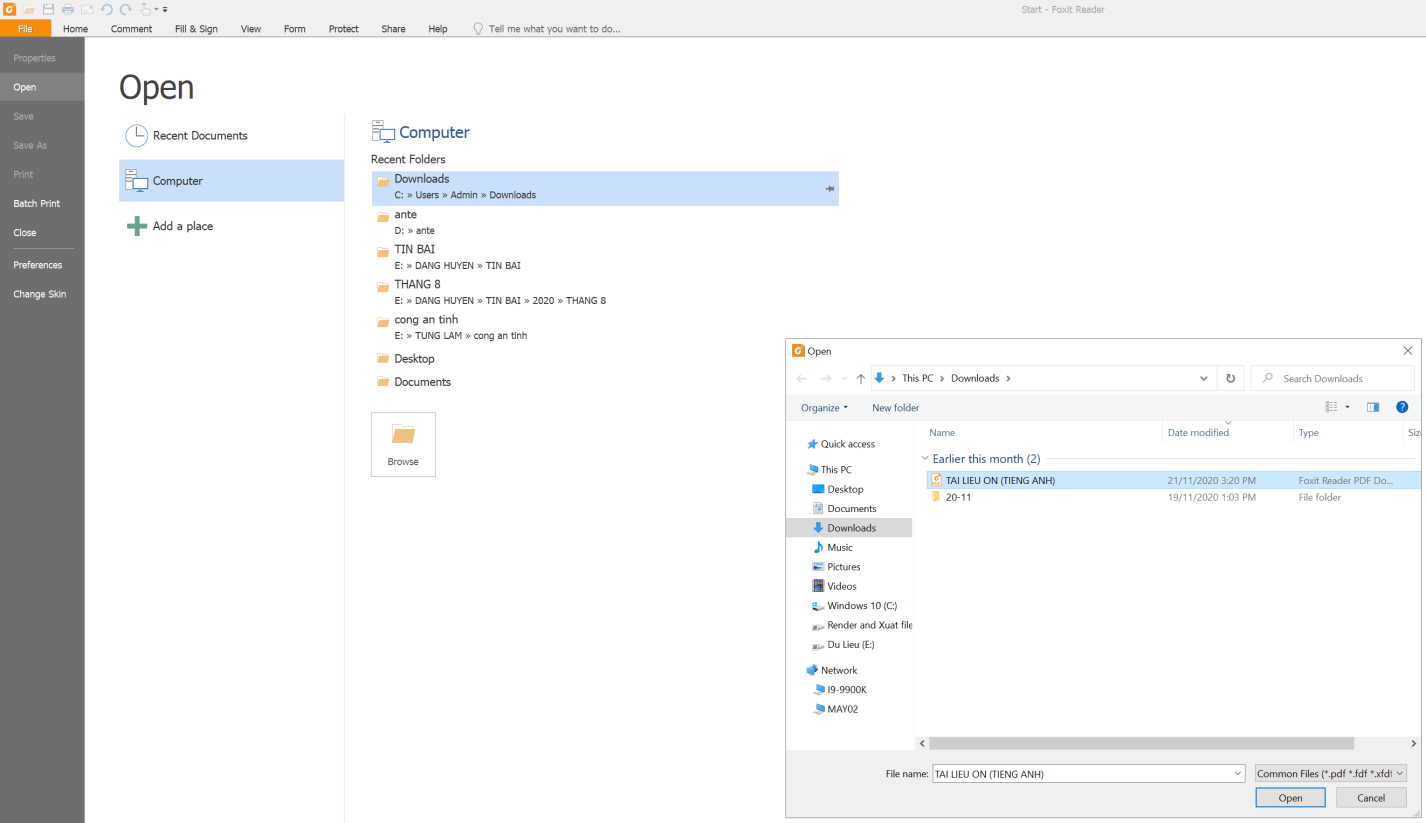This screenshot has width=1426, height=823.
Task: Open the ante recent folder
Action: click(604, 222)
